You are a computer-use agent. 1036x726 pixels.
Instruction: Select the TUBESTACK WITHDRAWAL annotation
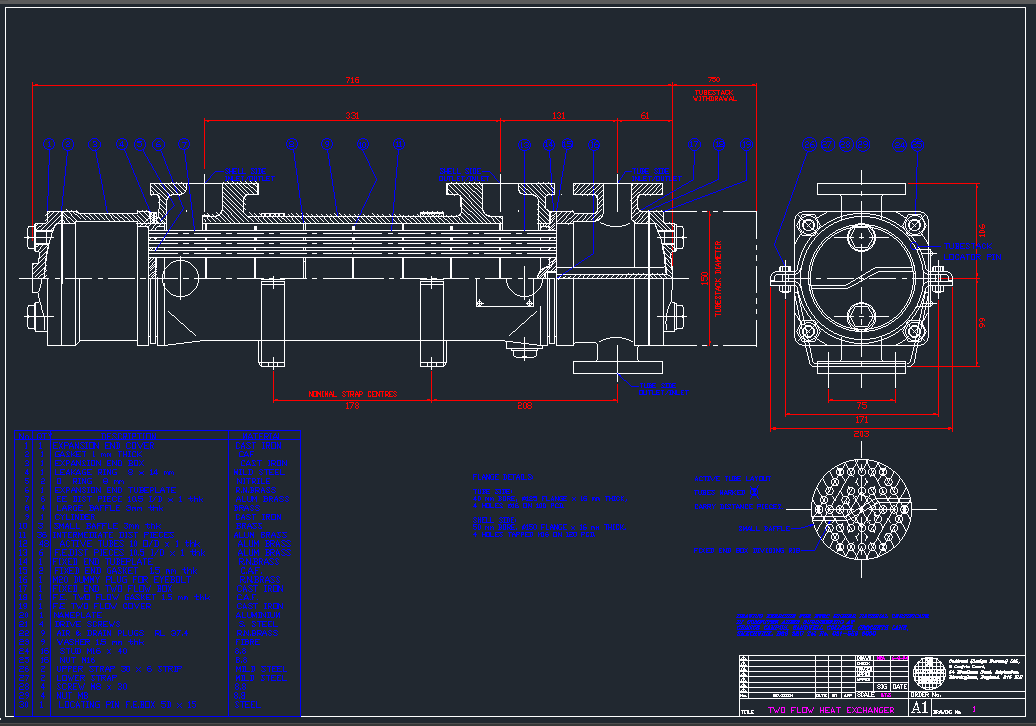click(x=715, y=95)
